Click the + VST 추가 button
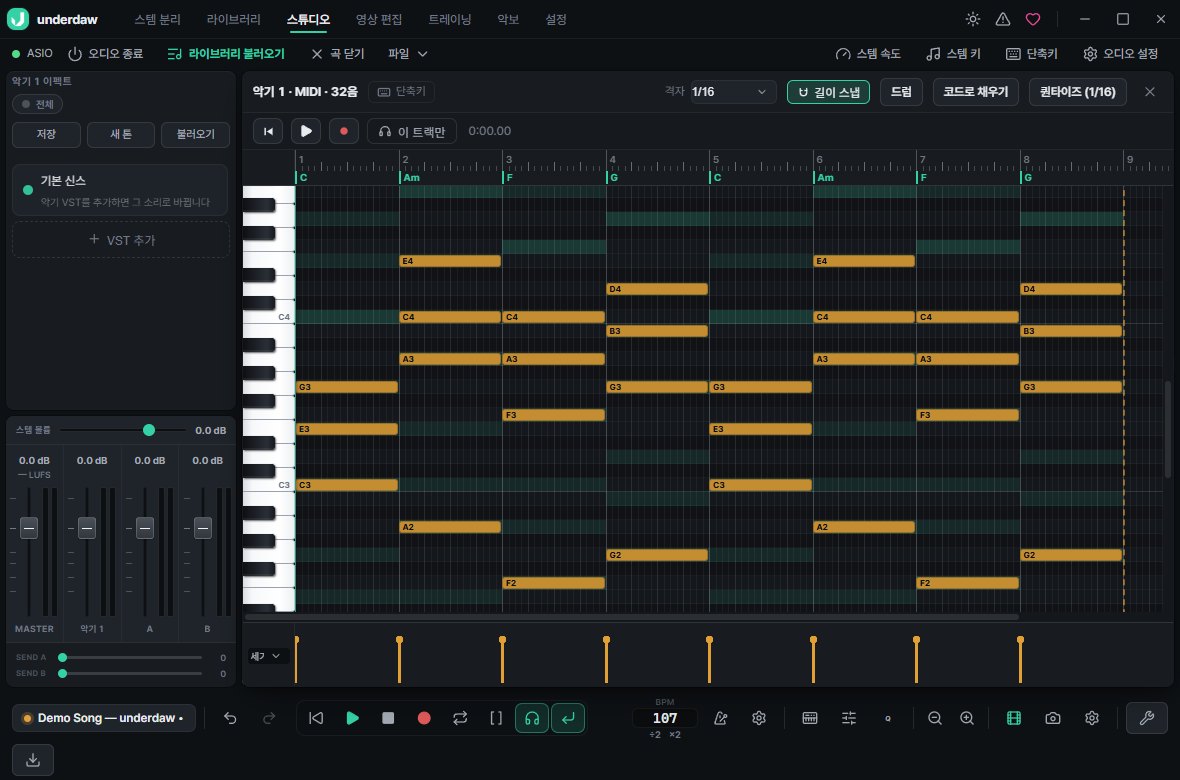1180x780 pixels. point(121,240)
